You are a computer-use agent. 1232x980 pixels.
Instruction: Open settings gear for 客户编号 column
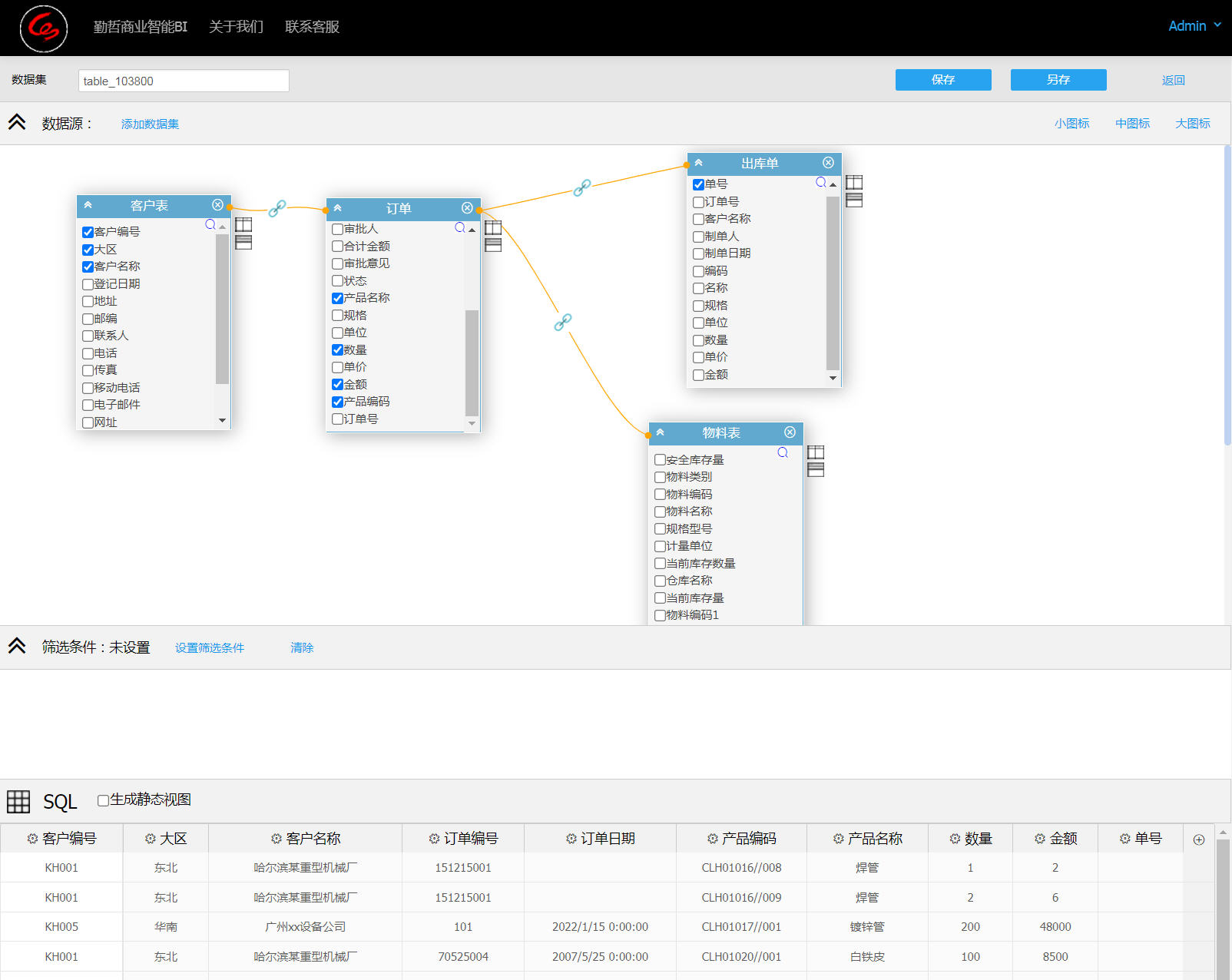point(32,839)
